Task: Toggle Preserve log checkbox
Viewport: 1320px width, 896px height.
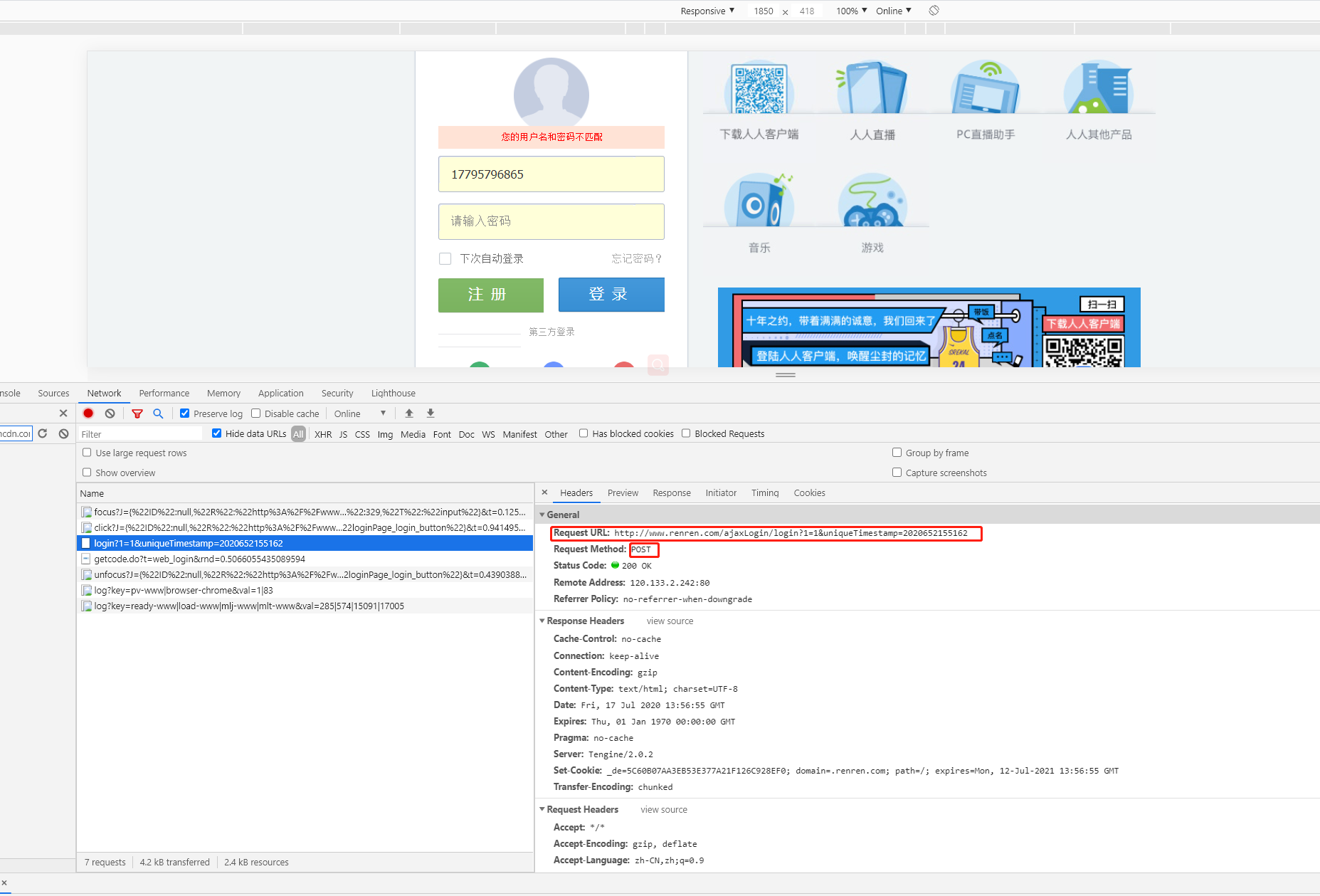Action: [185, 413]
